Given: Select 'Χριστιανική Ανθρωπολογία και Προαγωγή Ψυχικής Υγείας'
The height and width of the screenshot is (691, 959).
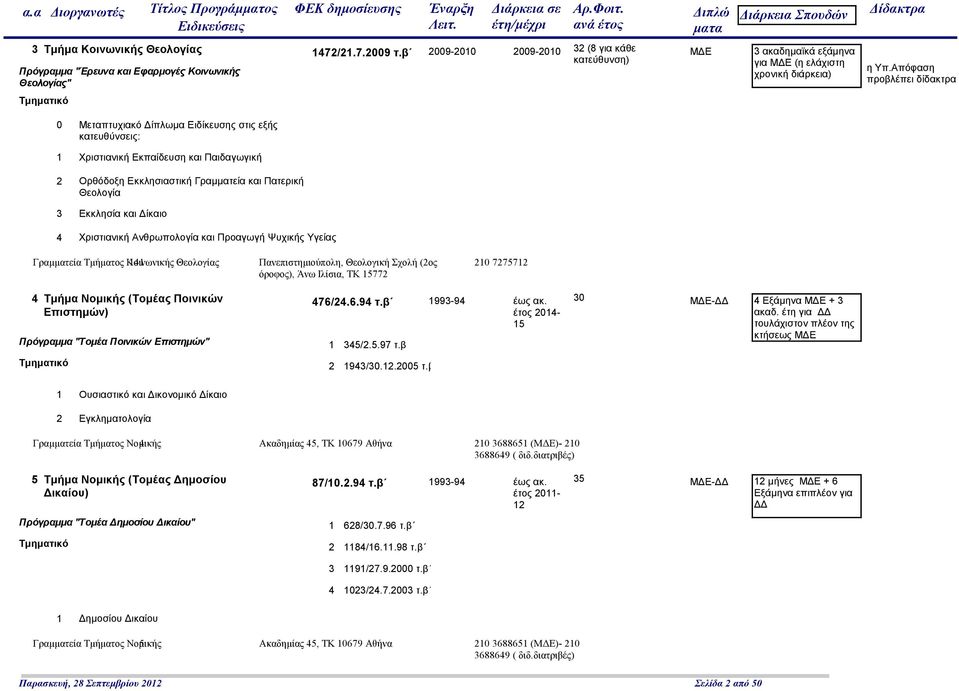Looking at the screenshot, I should point(207,237).
